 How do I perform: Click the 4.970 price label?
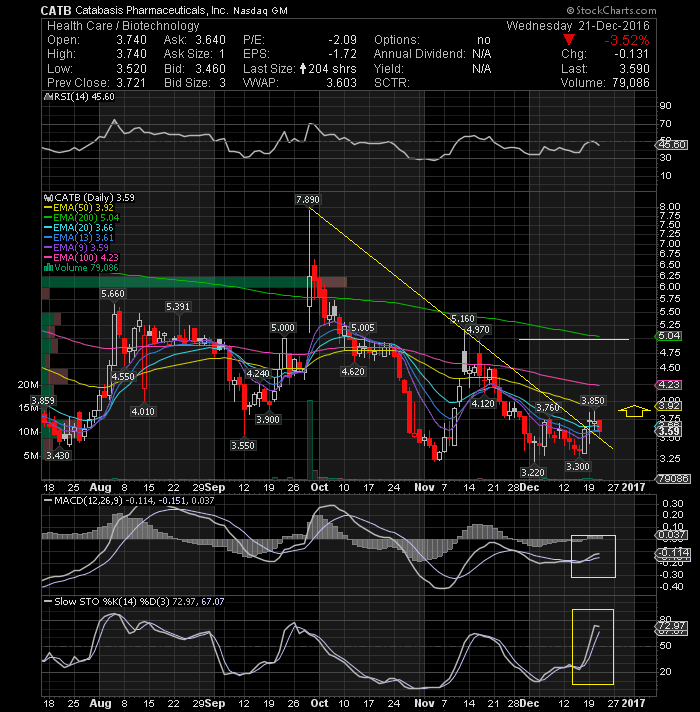click(x=478, y=330)
